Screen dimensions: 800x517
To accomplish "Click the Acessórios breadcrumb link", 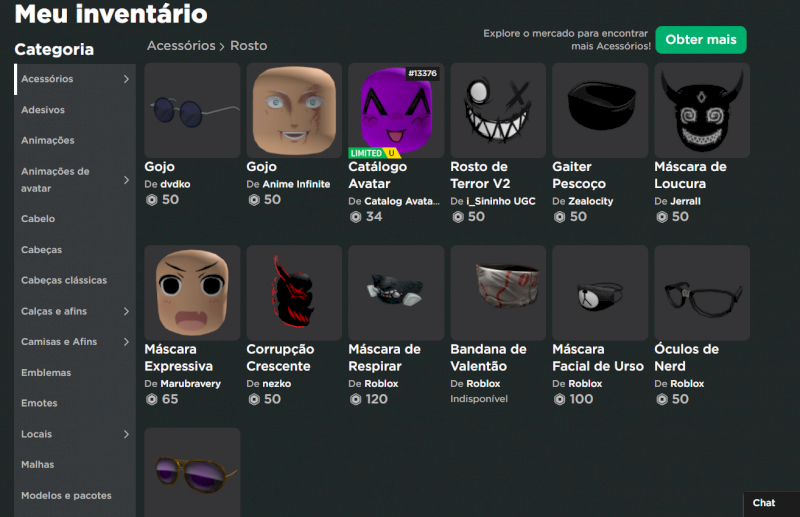I will [181, 46].
